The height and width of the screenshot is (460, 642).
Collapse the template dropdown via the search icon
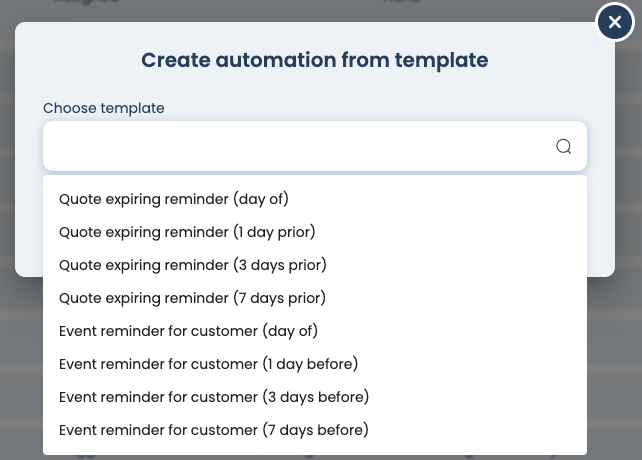[x=564, y=147]
